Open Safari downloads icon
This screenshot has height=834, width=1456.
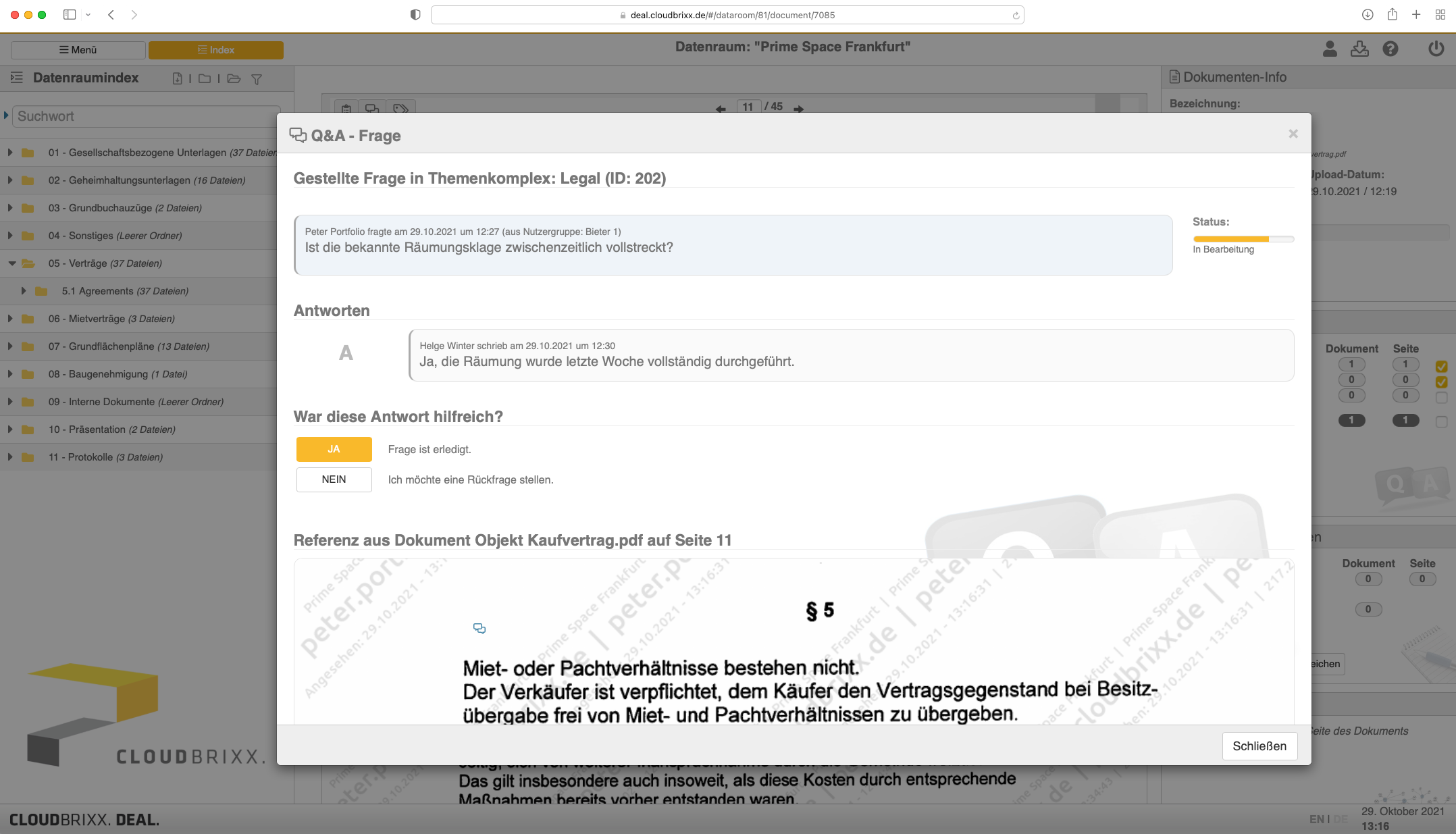pyautogui.click(x=1368, y=14)
